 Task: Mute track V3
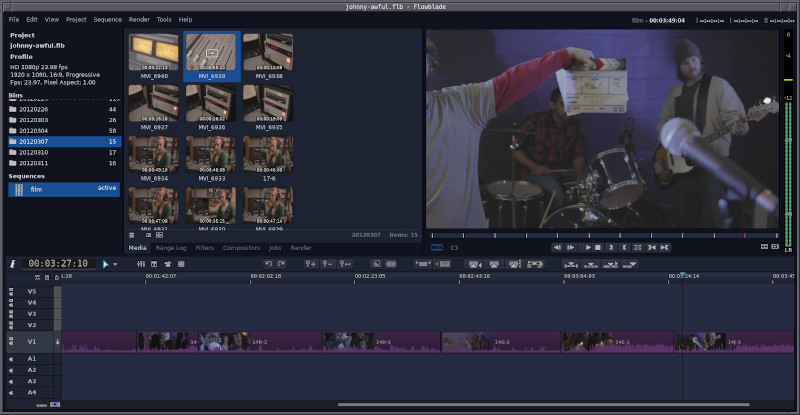pos(11,314)
